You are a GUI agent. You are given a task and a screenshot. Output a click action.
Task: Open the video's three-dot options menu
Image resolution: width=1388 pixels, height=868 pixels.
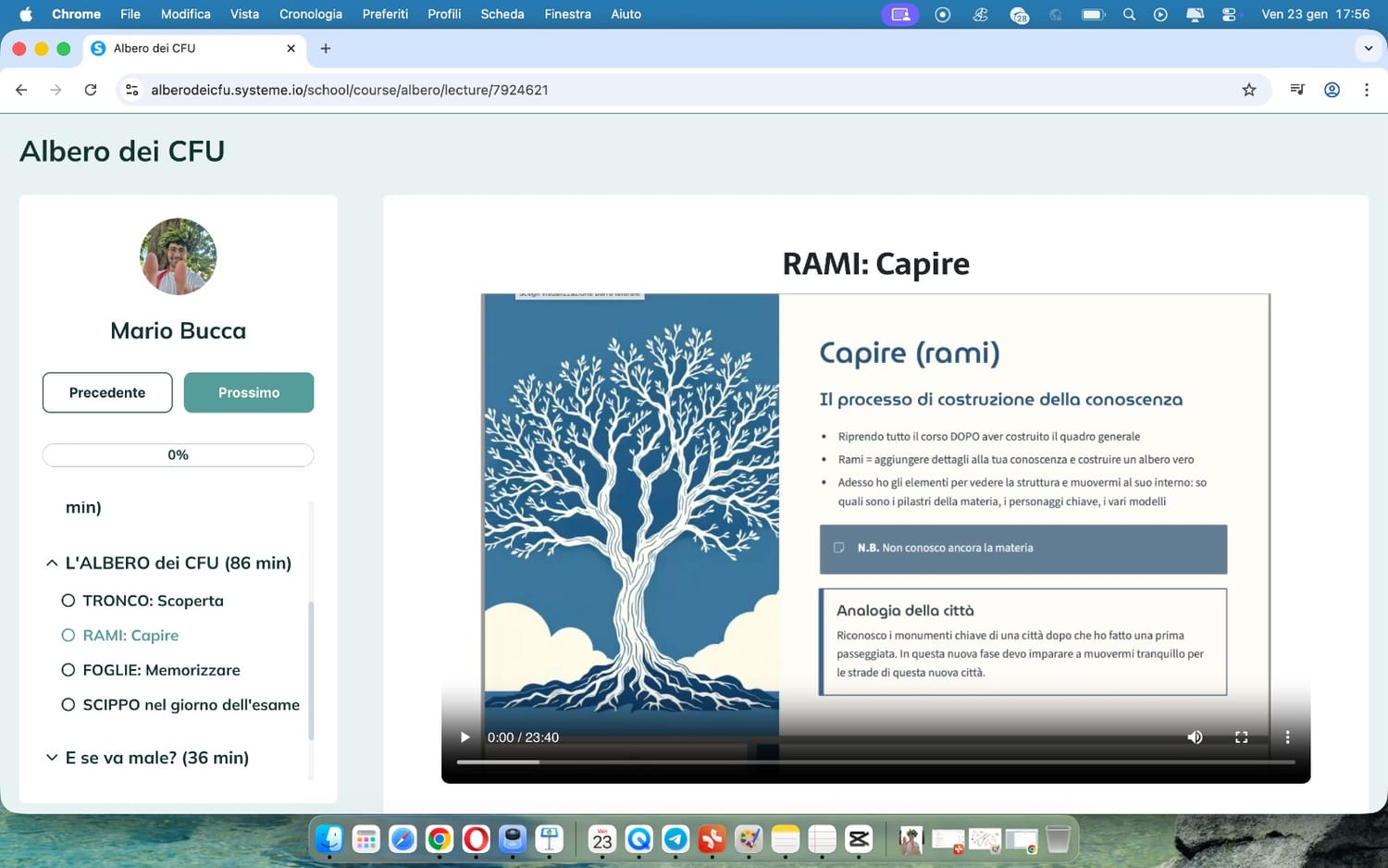[x=1287, y=738]
